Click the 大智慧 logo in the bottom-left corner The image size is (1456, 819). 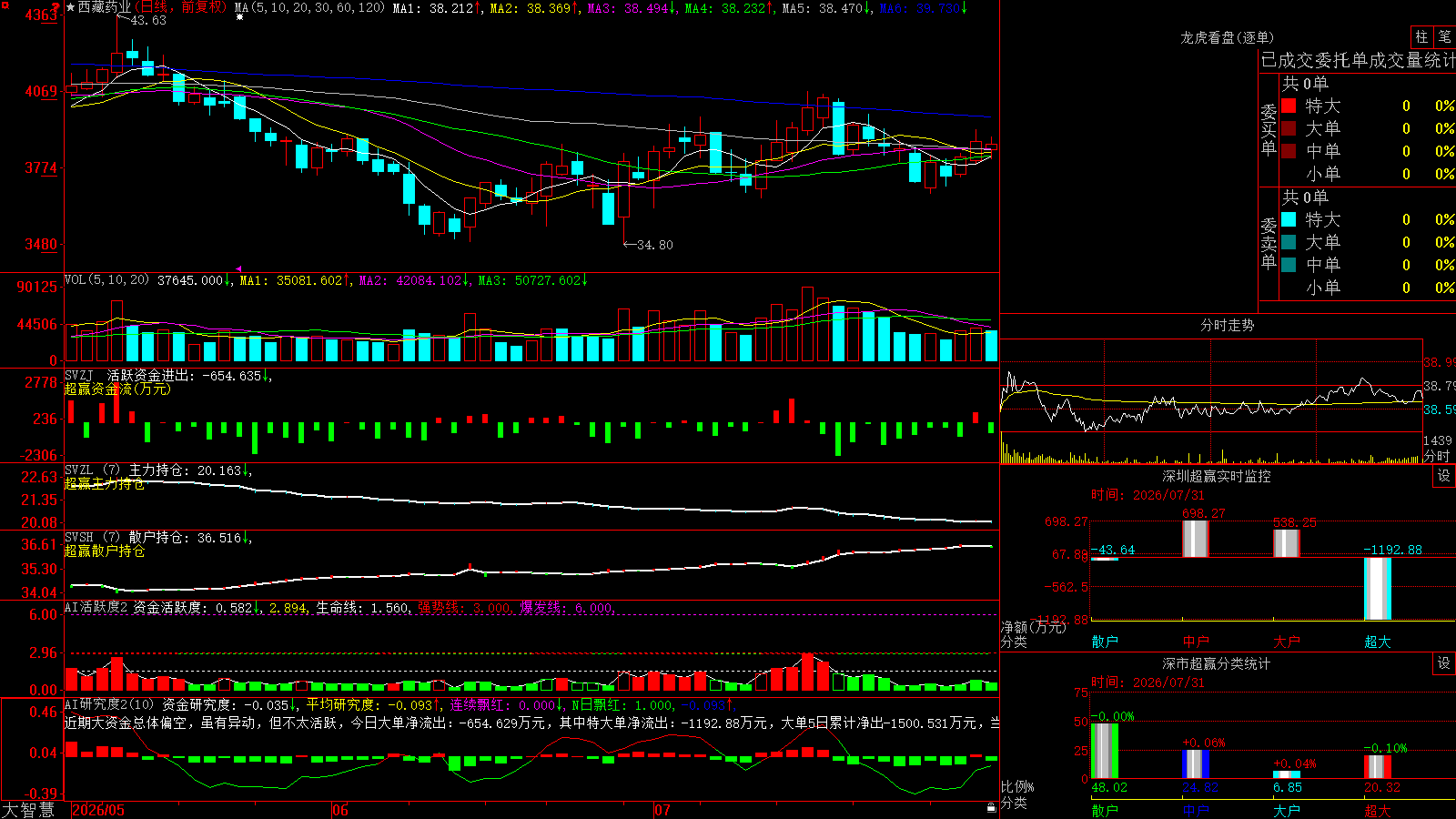[28, 810]
